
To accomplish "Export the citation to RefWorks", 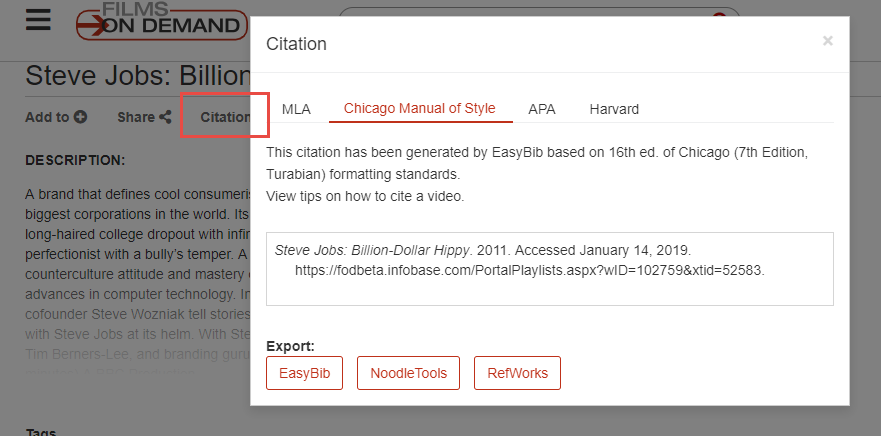I will [x=517, y=373].
